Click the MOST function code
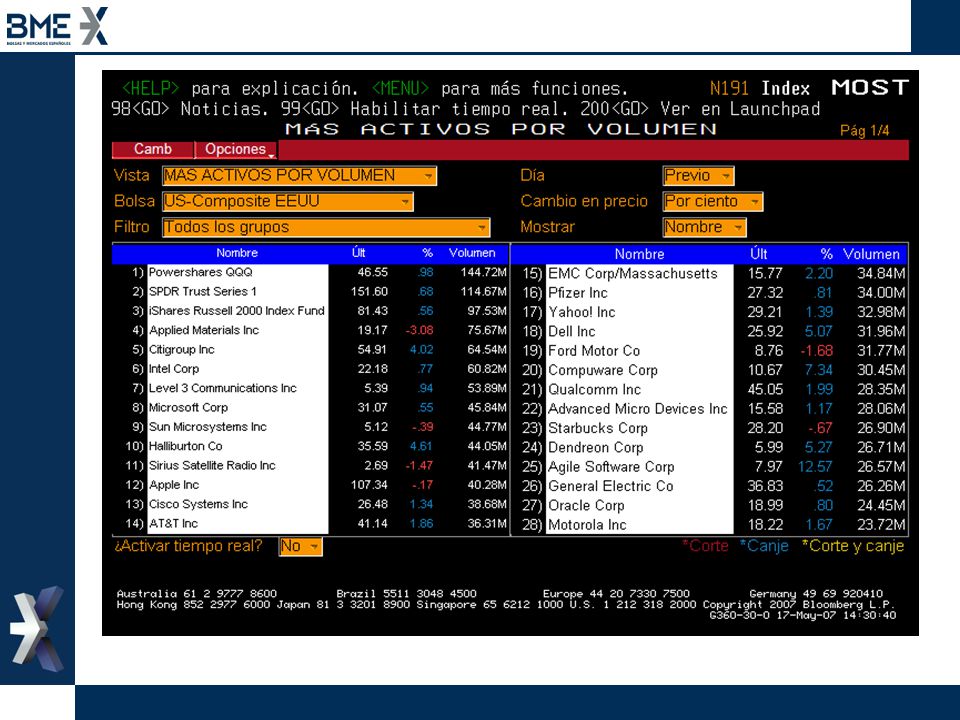This screenshot has width=960, height=720. point(870,88)
